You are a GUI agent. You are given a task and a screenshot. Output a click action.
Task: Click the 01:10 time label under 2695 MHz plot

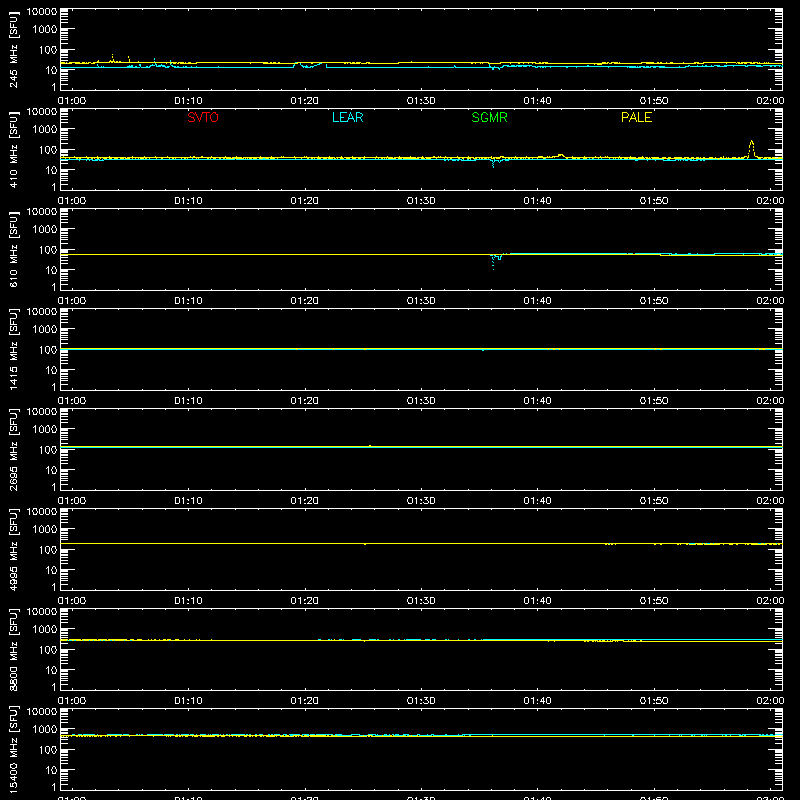click(188, 501)
